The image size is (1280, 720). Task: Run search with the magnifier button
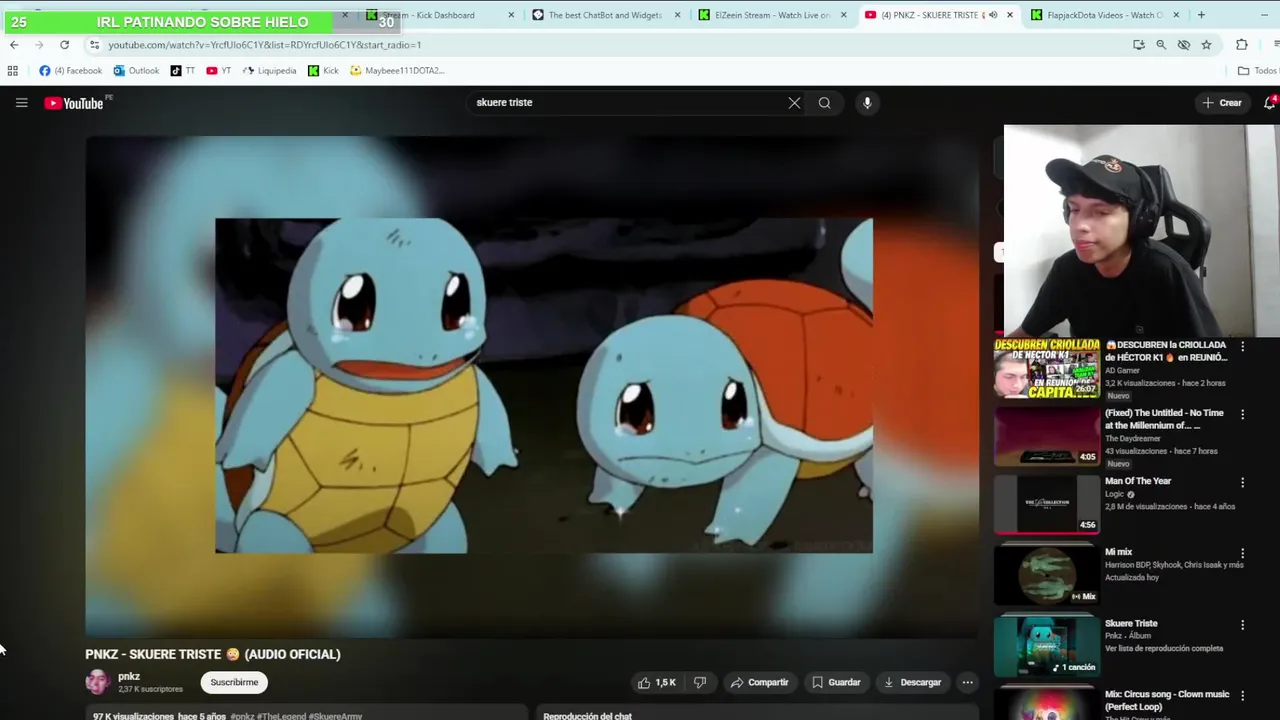824,102
